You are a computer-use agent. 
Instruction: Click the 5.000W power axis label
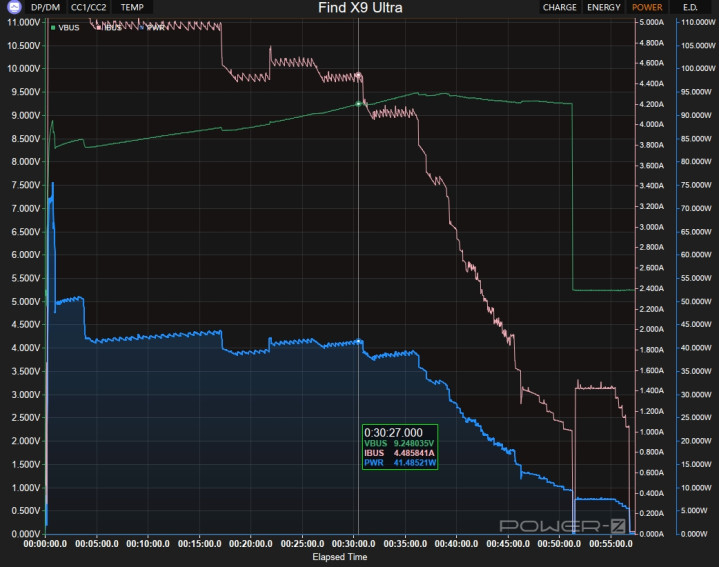pyautogui.click(x=694, y=510)
